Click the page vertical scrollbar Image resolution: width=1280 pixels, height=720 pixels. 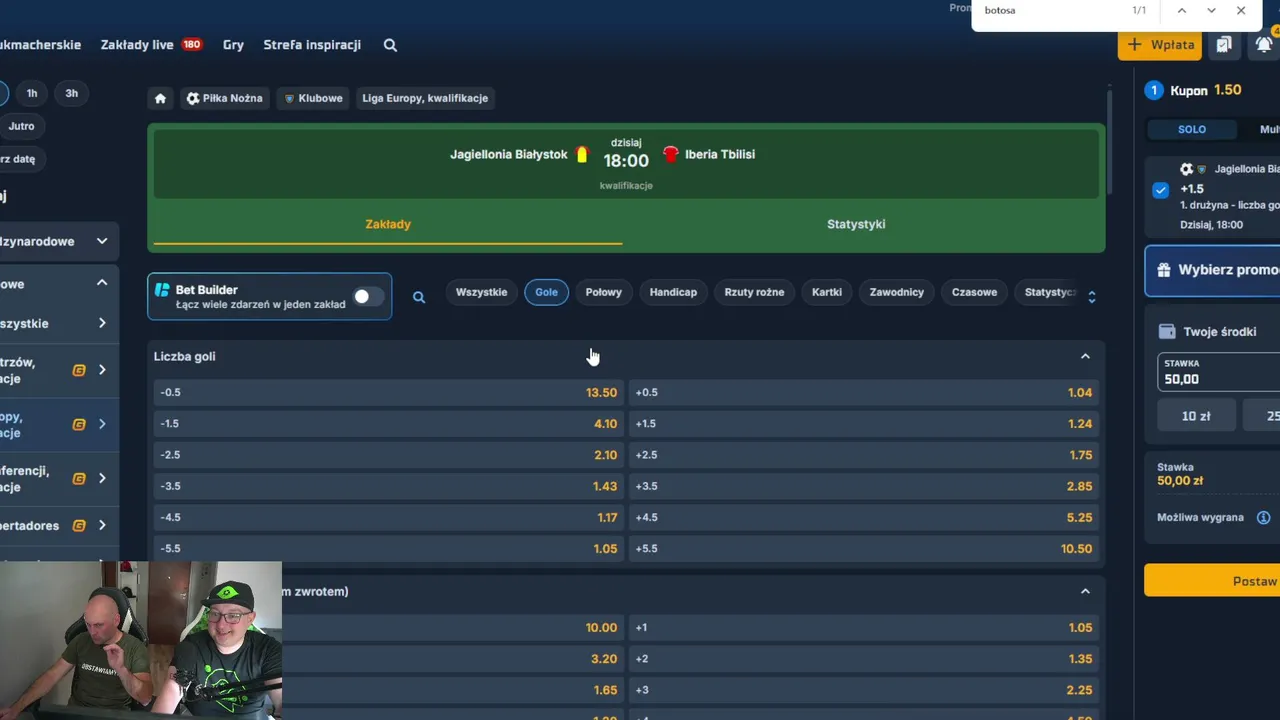1108,140
